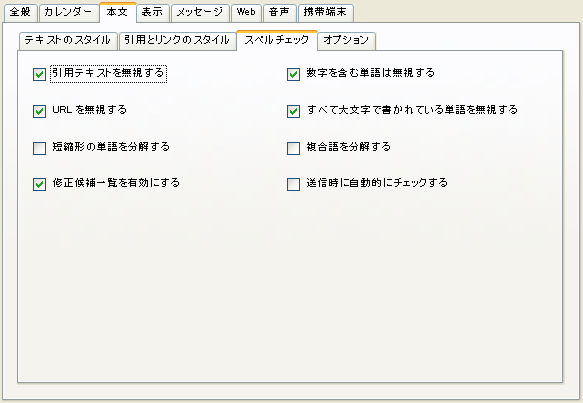This screenshot has height=403, width=583.
Task: Enable 短縮形の単語を分解する option
Action: [x=39, y=148]
